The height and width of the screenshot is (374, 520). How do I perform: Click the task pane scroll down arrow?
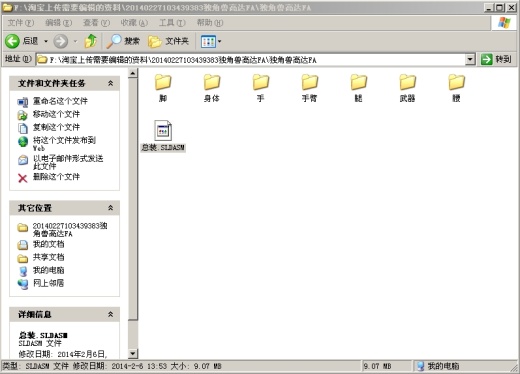tap(133, 354)
